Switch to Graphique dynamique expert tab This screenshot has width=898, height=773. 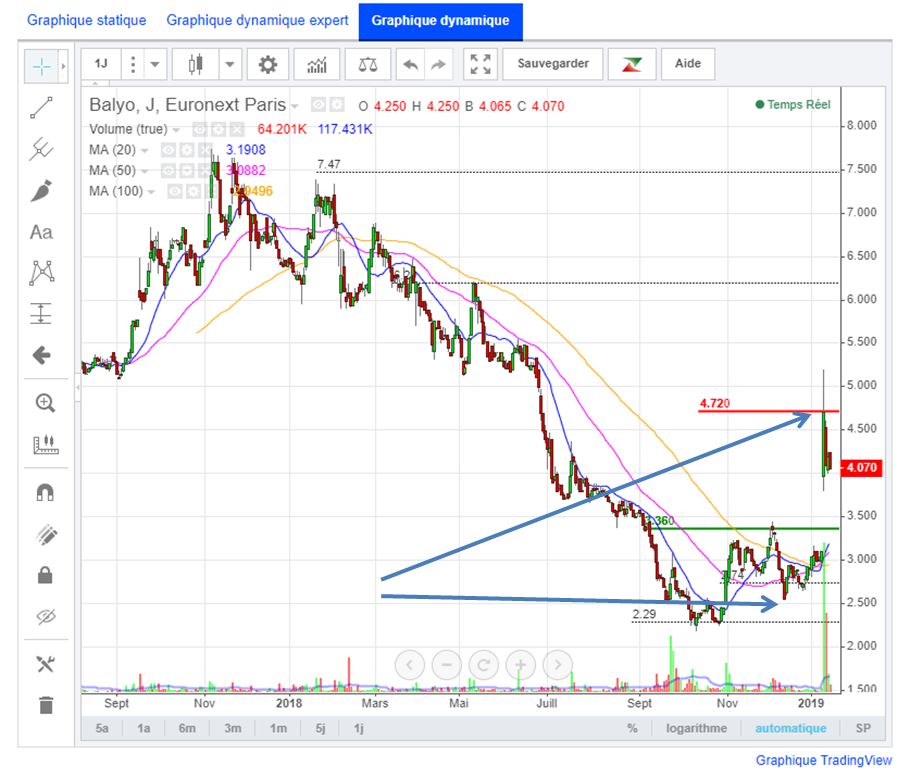[257, 20]
